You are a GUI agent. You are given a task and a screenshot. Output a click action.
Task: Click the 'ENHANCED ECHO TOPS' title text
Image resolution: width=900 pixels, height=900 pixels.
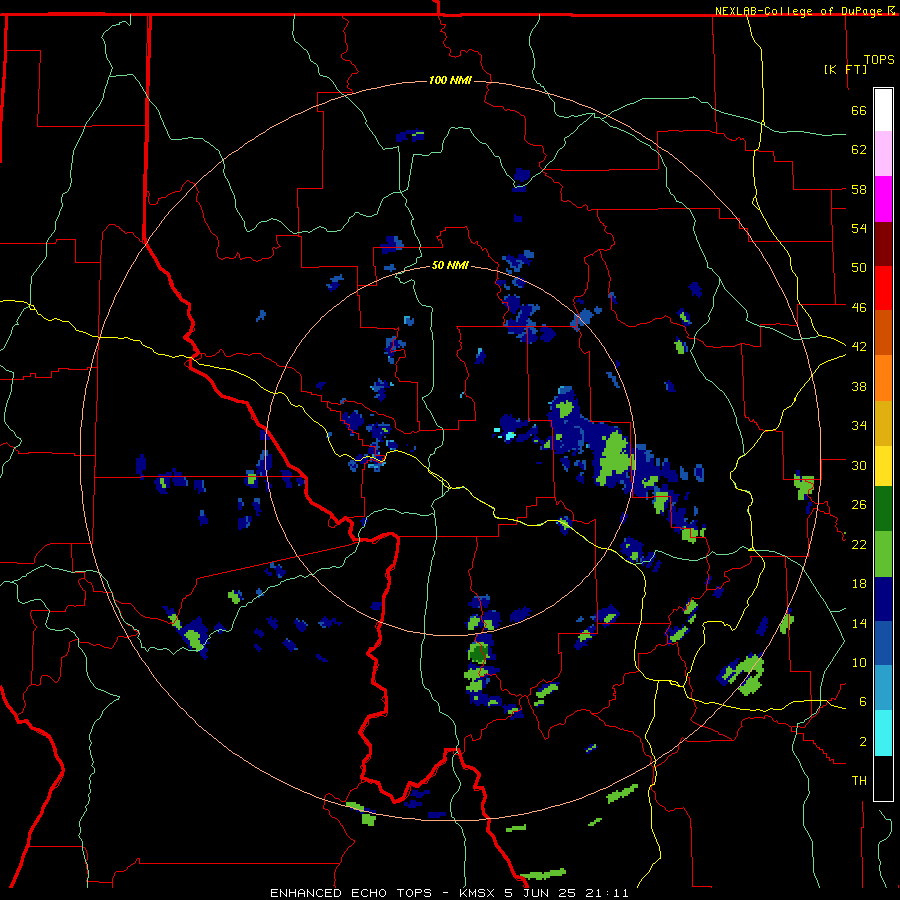[x=350, y=893]
